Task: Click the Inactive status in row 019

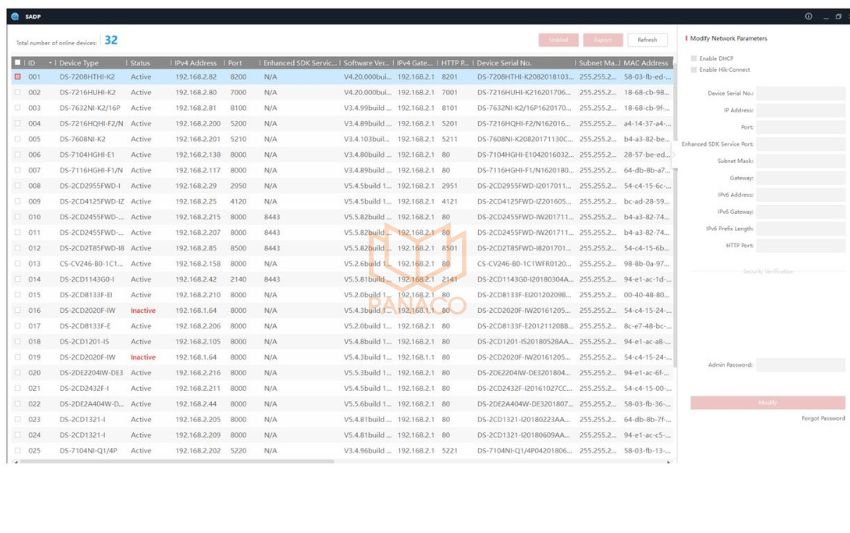Action: (143, 357)
